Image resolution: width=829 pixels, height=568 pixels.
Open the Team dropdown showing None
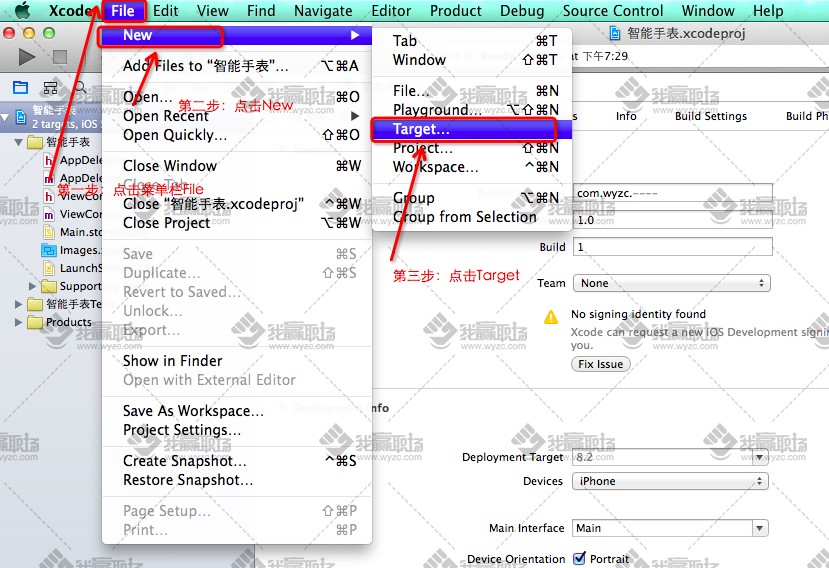[671, 283]
